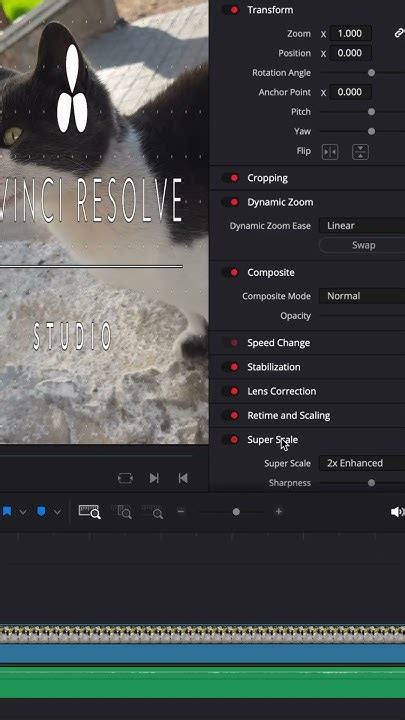
Task: Click the Position X value field
Action: click(351, 53)
